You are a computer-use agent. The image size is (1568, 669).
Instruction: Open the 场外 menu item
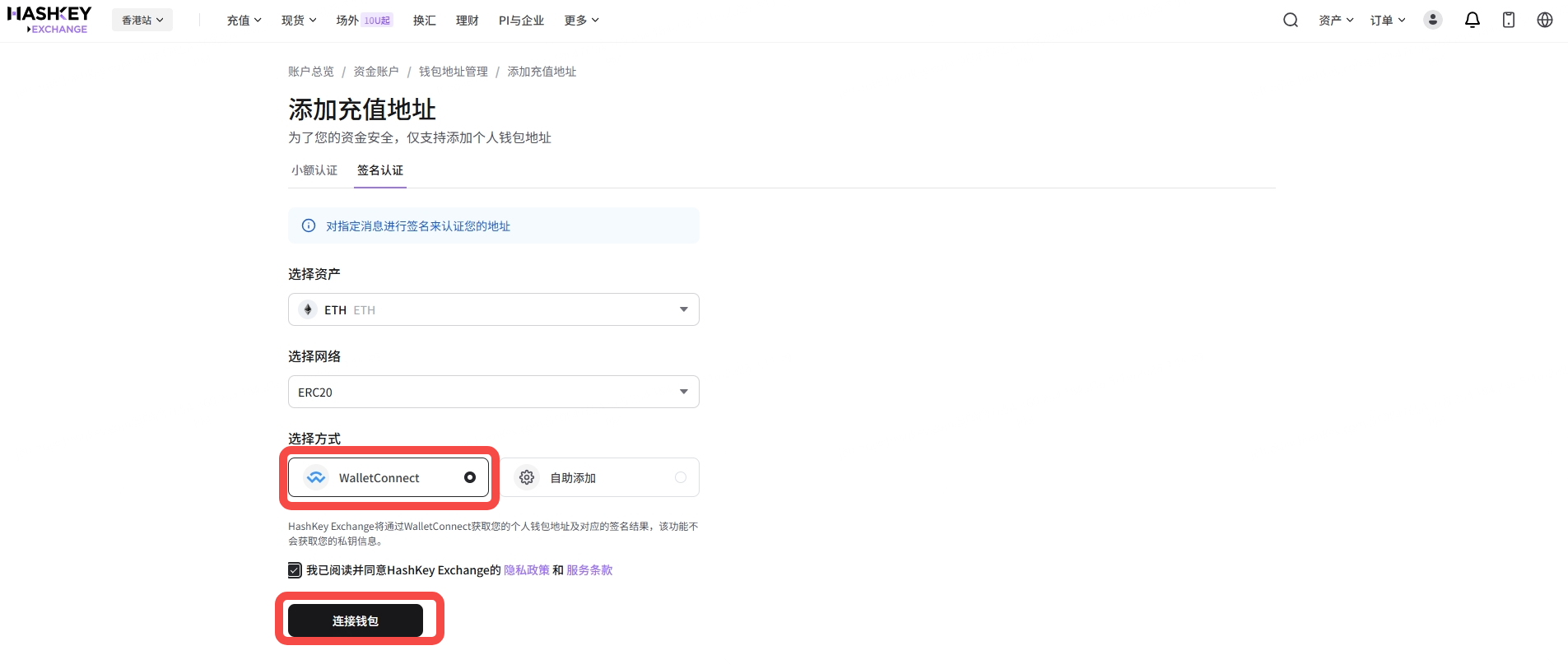click(347, 20)
